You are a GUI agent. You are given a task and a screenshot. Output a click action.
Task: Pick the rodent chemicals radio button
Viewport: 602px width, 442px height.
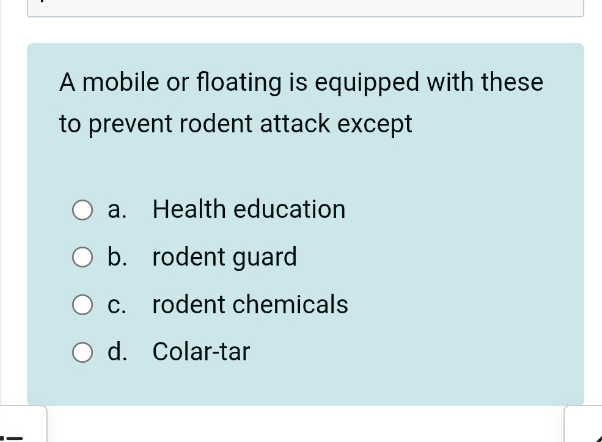[83, 305]
